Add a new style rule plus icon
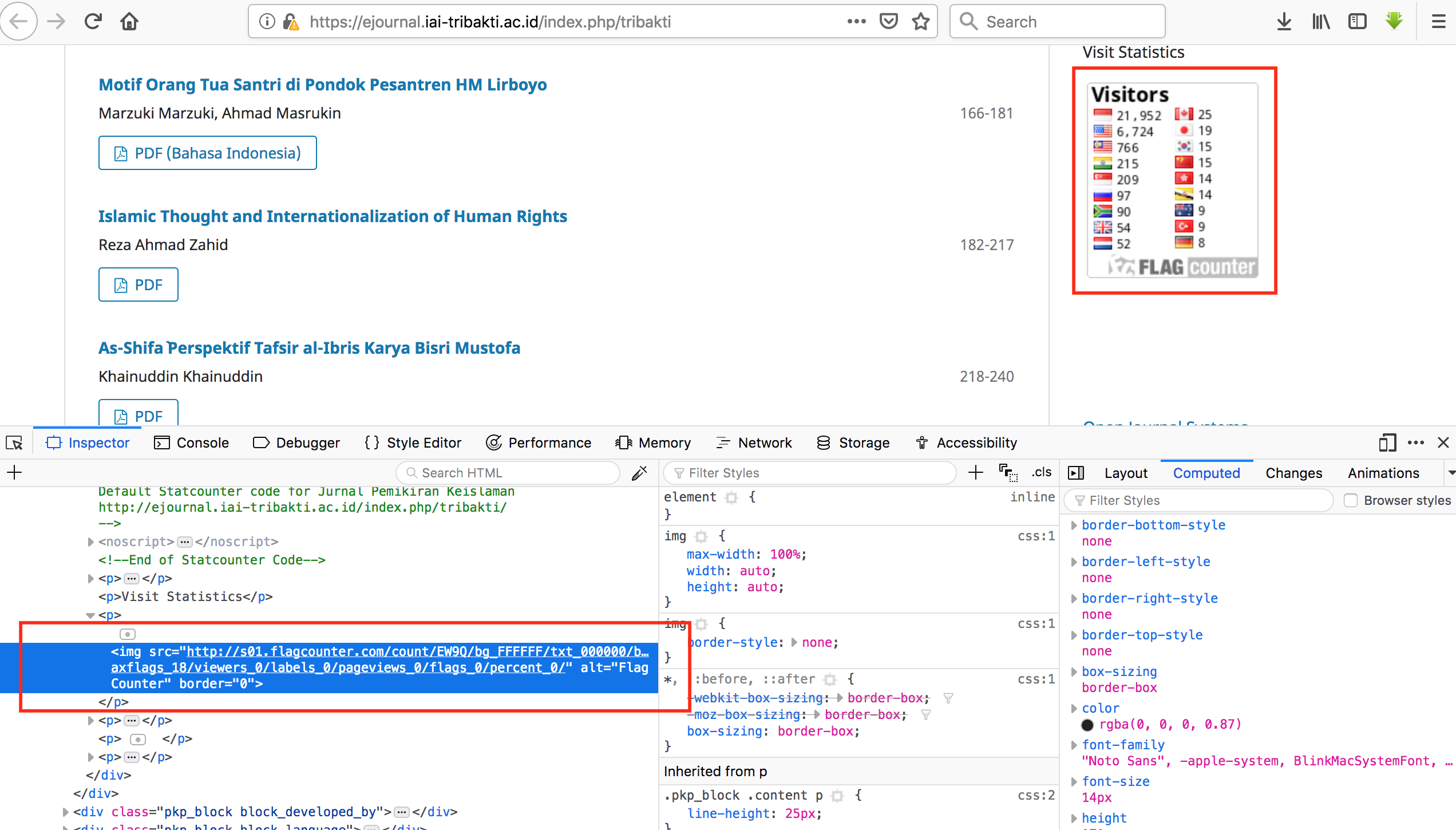This screenshot has height=830, width=1456. pyautogui.click(x=976, y=473)
